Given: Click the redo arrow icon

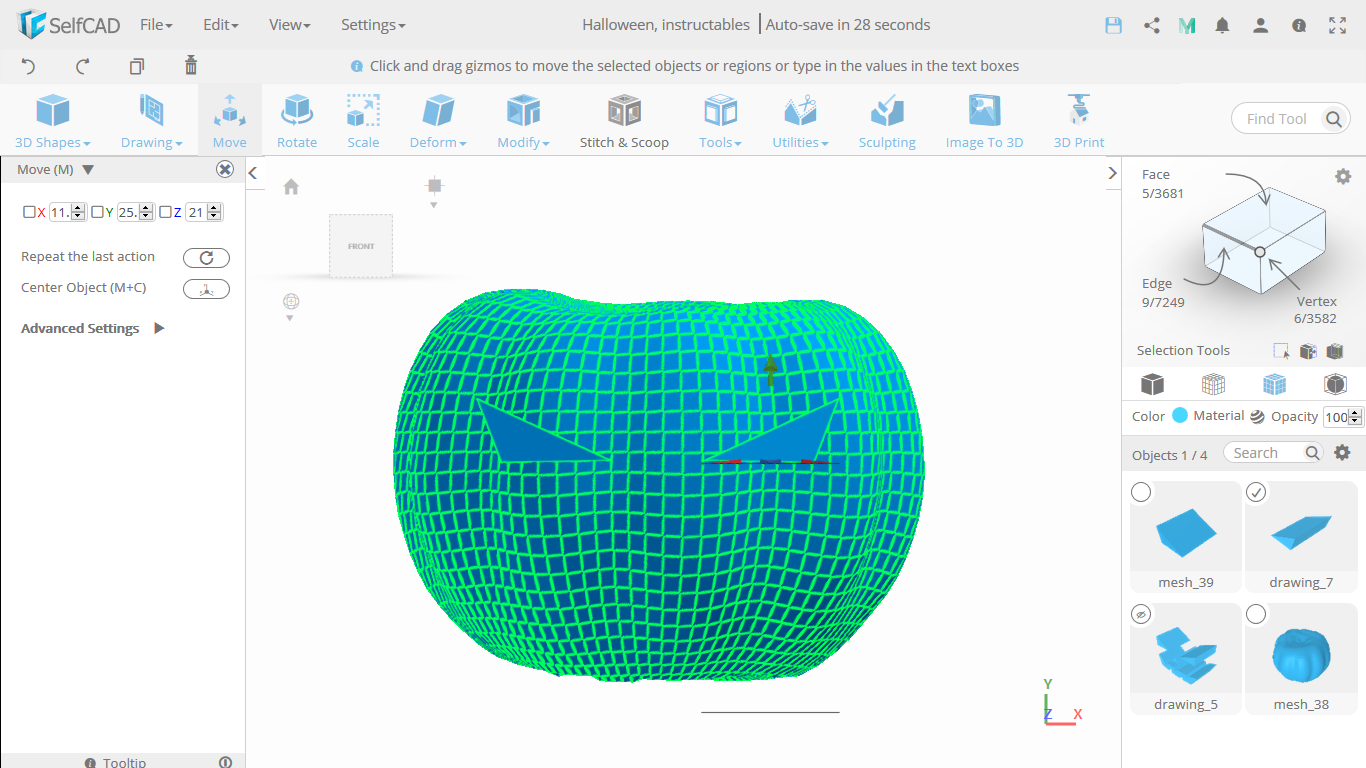Looking at the screenshot, I should (83, 66).
